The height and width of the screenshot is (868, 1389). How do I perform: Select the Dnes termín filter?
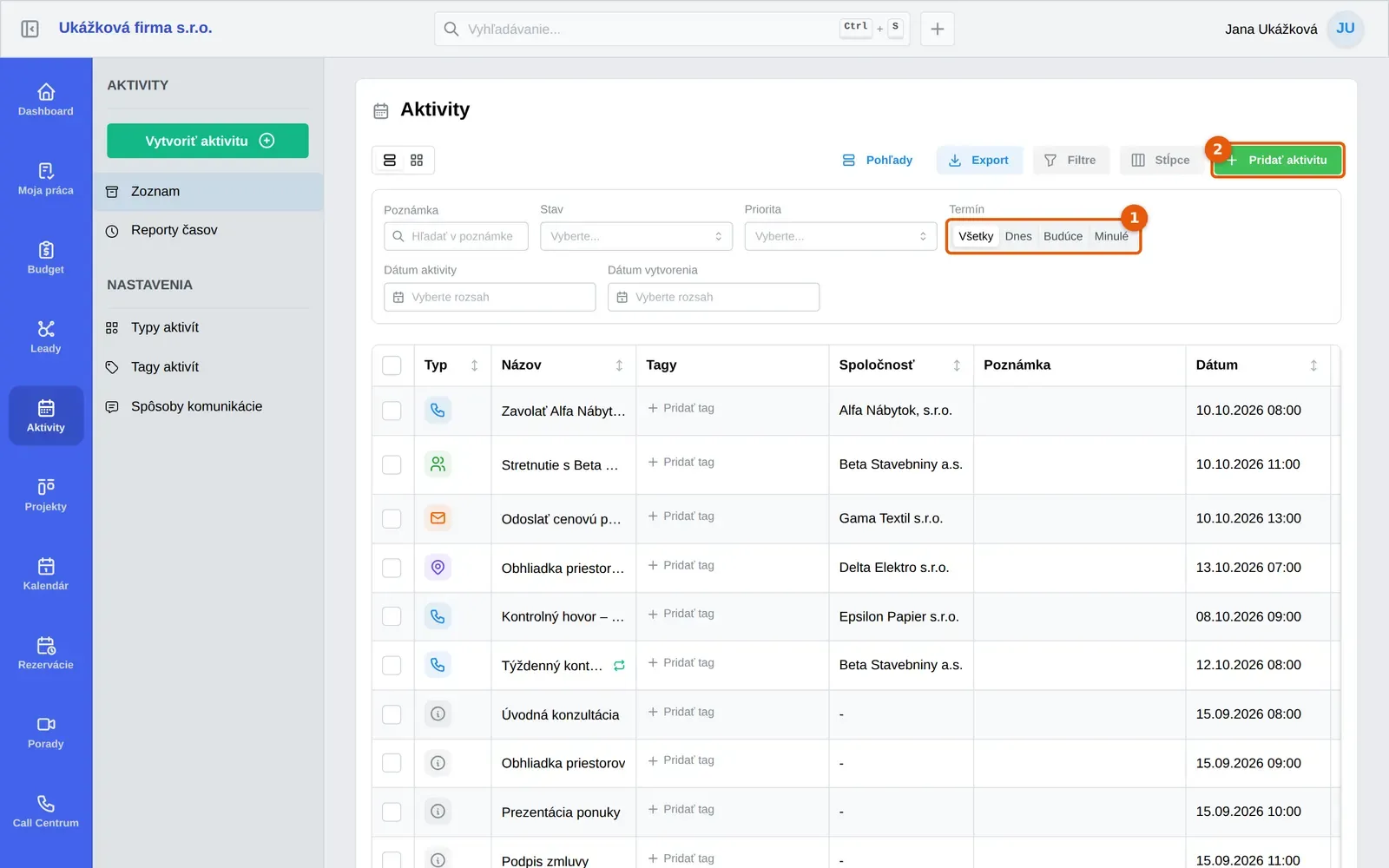coord(1018,236)
